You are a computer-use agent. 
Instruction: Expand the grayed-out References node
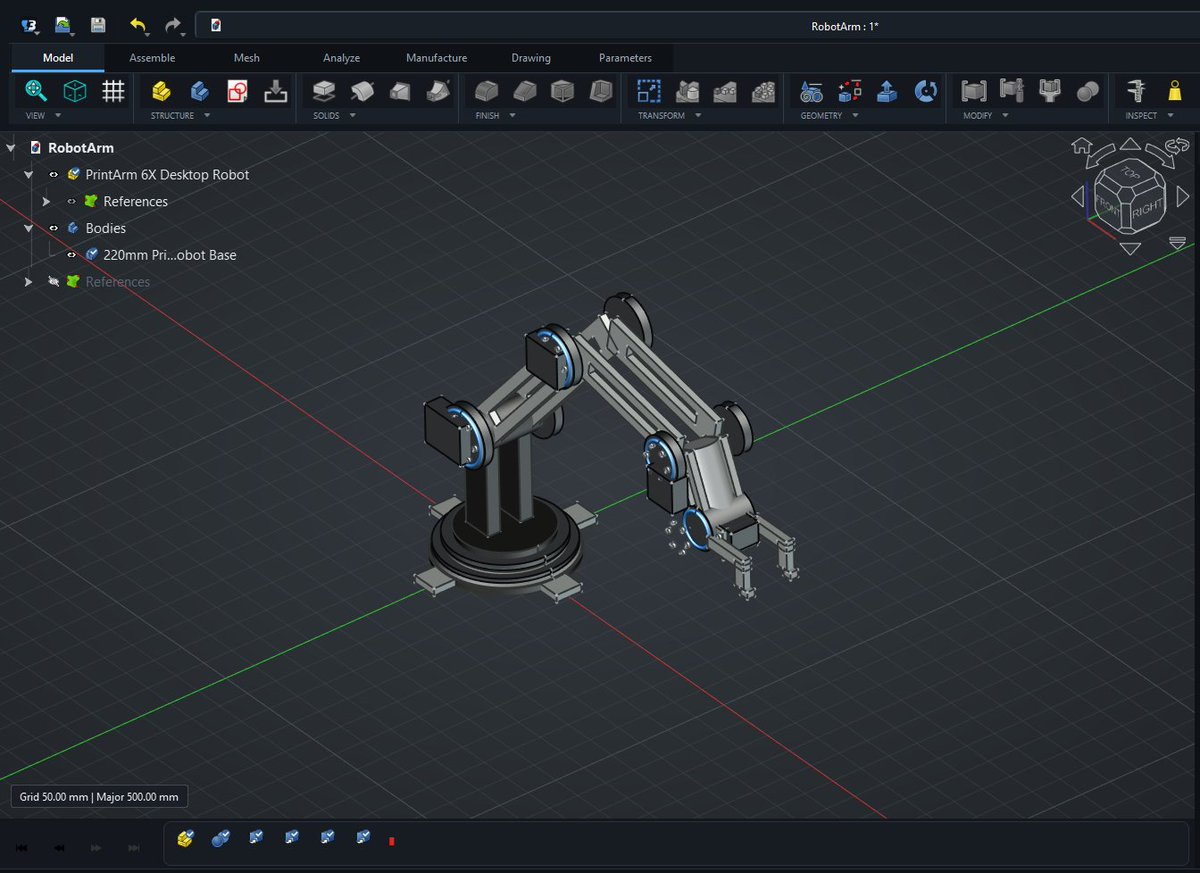point(29,282)
